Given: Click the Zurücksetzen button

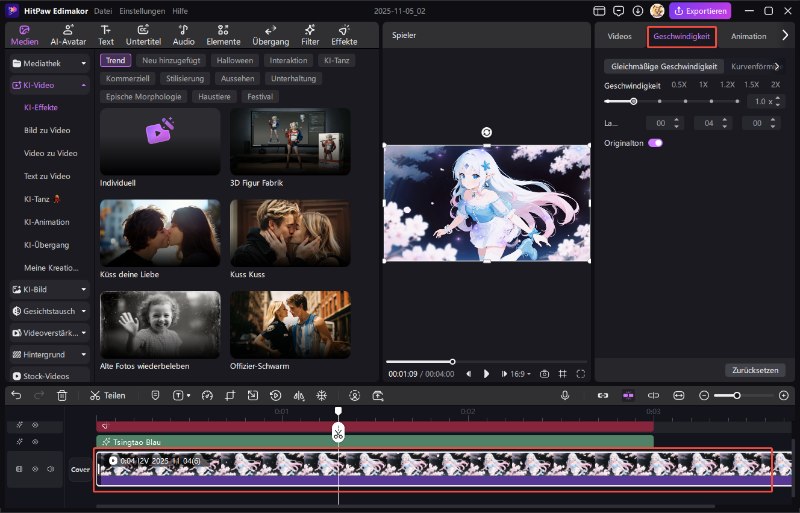Looking at the screenshot, I should pos(755,370).
